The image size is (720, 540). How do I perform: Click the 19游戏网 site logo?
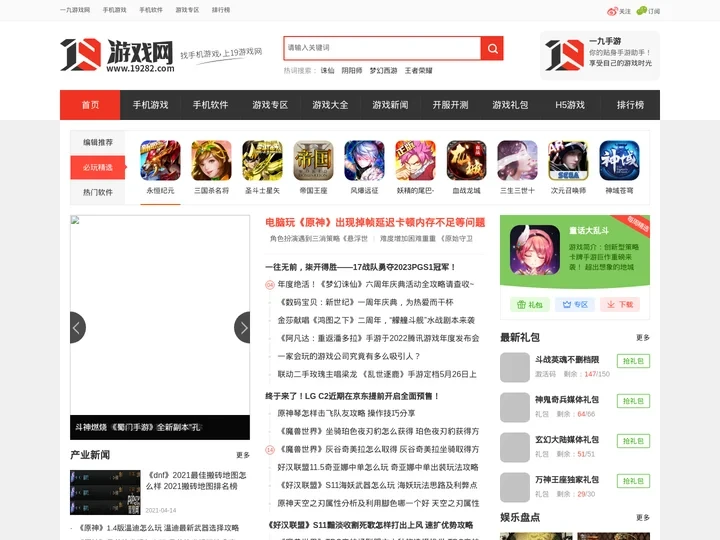tap(118, 55)
